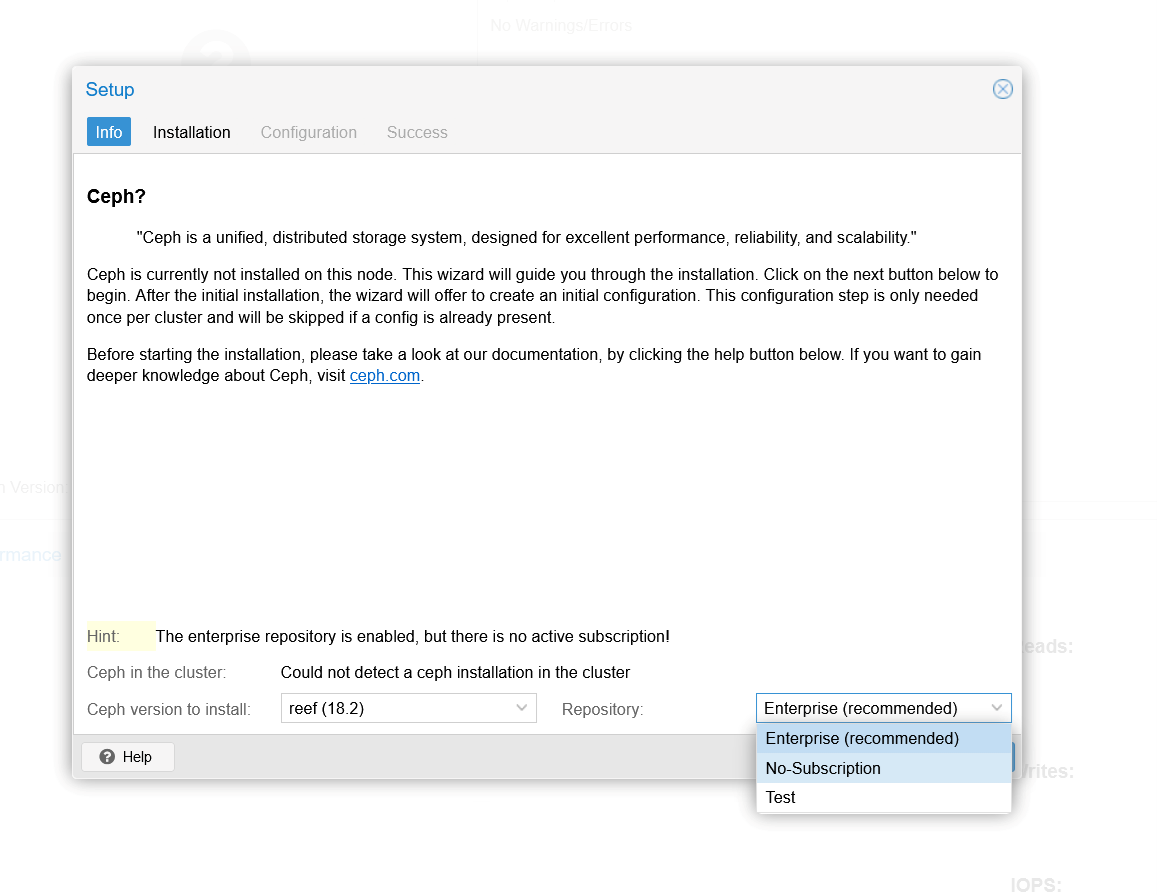1157x895 pixels.
Task: Click the Repository combo box text field
Action: coord(868,708)
